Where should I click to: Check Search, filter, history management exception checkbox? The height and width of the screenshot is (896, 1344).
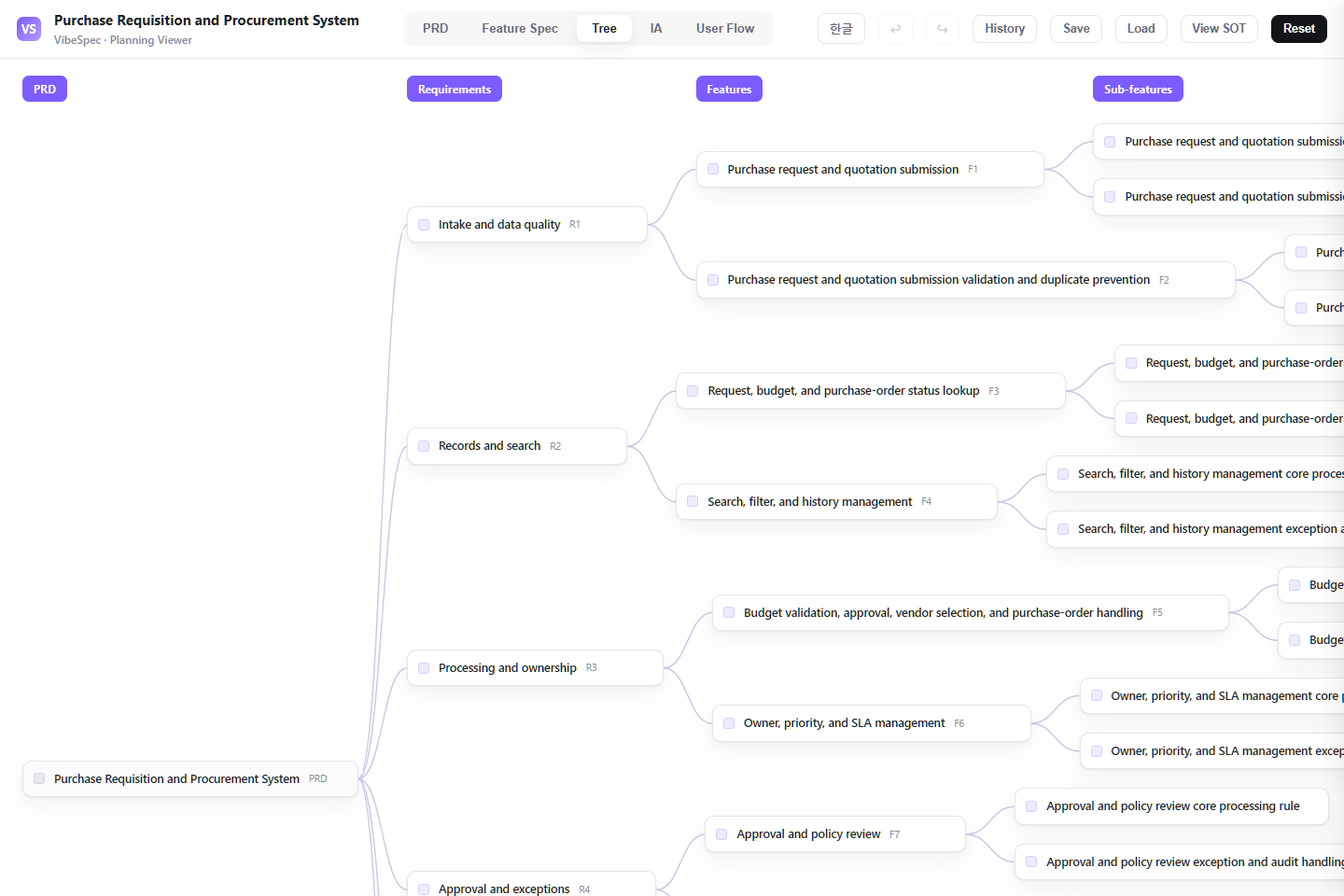pyautogui.click(x=1063, y=529)
